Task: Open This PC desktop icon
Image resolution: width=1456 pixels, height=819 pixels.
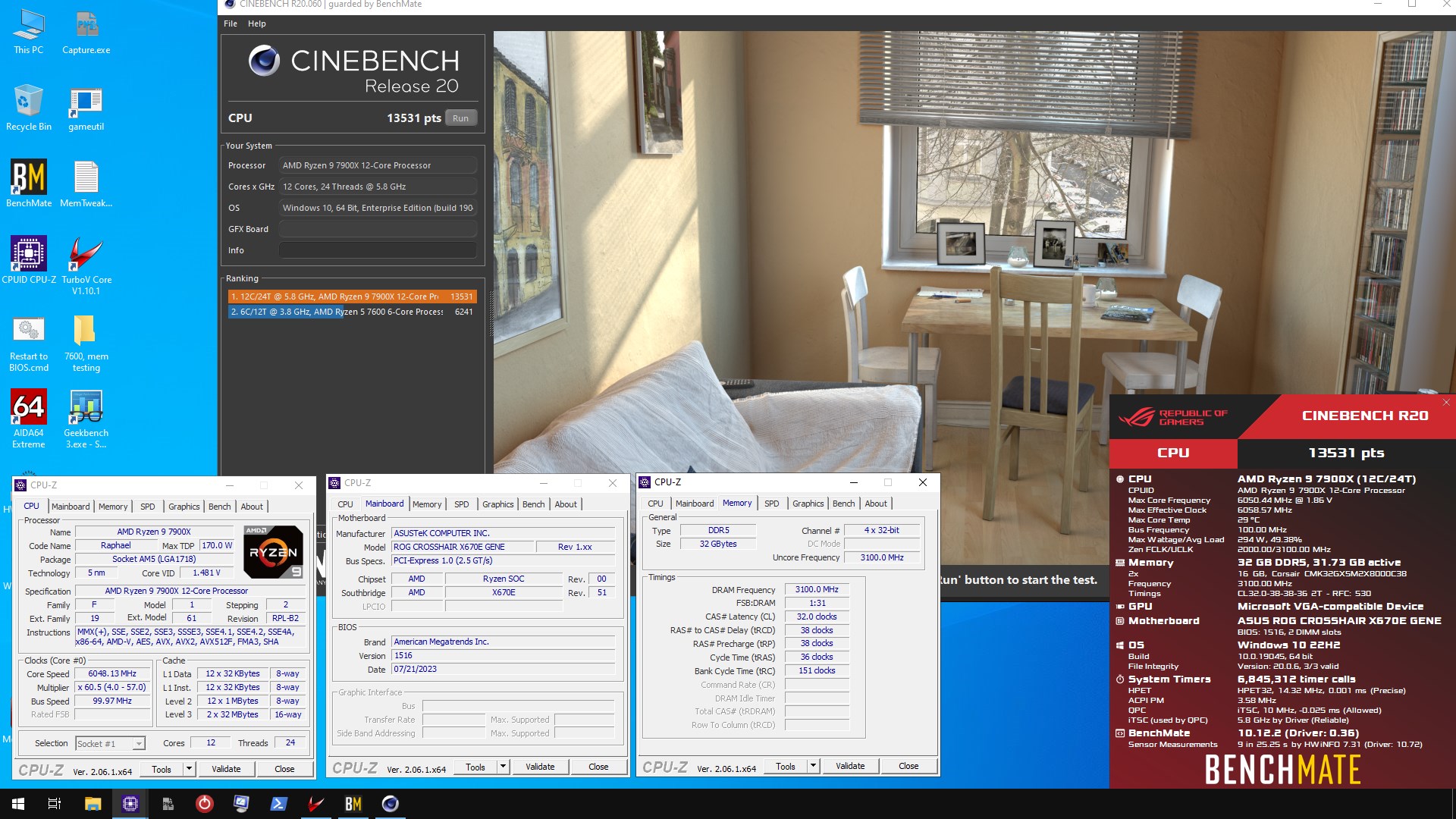Action: coord(29,33)
